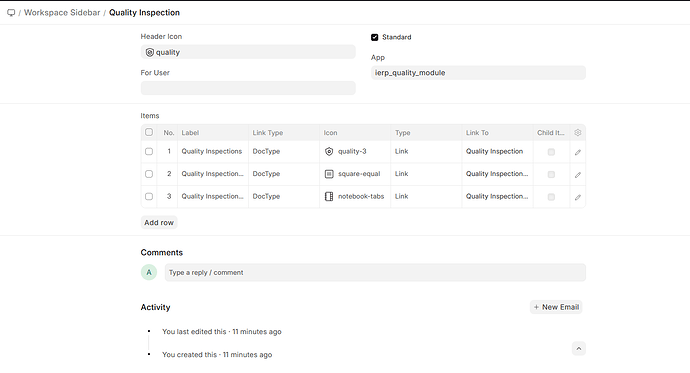690x373 pixels.
Task: Click row 1 Link Type DocType cell
Action: click(284, 151)
